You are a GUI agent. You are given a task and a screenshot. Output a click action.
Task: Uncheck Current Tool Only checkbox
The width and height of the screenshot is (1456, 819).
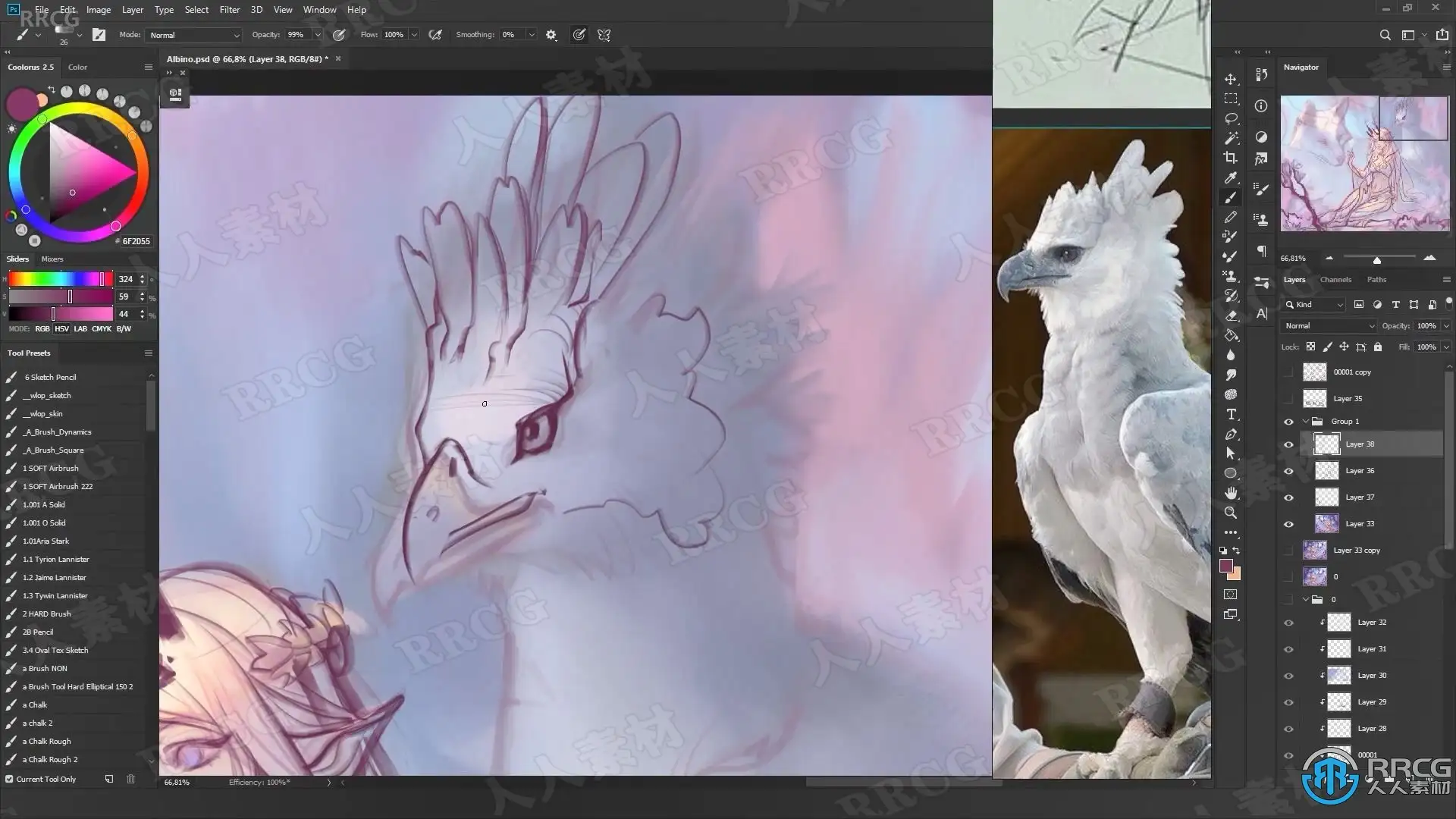point(9,779)
